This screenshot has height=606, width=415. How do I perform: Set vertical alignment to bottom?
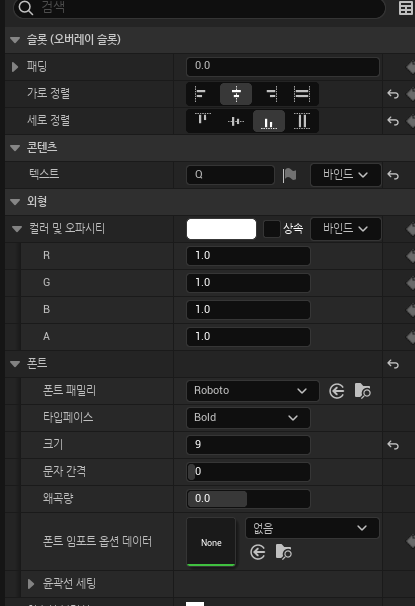(269, 121)
